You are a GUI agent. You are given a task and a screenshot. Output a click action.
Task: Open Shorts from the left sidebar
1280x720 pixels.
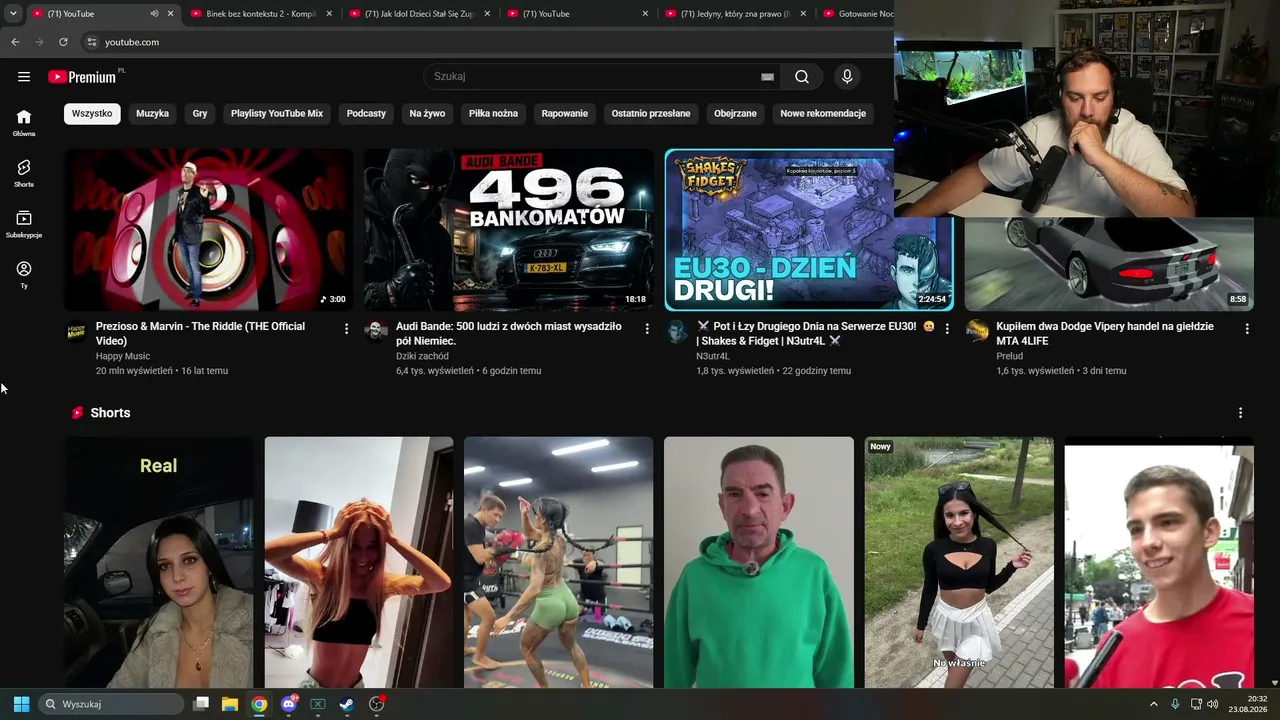pos(24,173)
